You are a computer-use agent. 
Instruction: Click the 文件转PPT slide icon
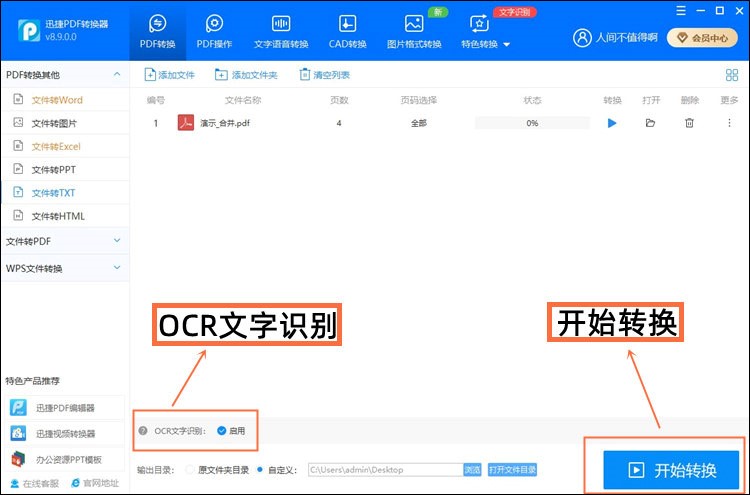pos(18,169)
